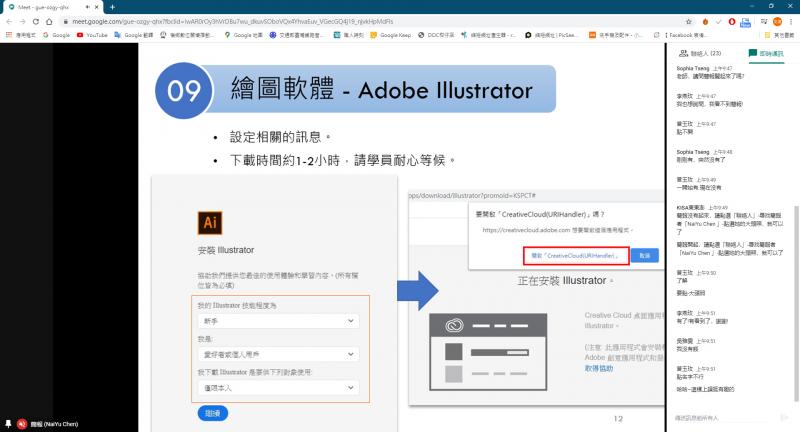800x432 pixels.
Task: Close the Meet browser tab
Action: pyautogui.click(x=96, y=7)
